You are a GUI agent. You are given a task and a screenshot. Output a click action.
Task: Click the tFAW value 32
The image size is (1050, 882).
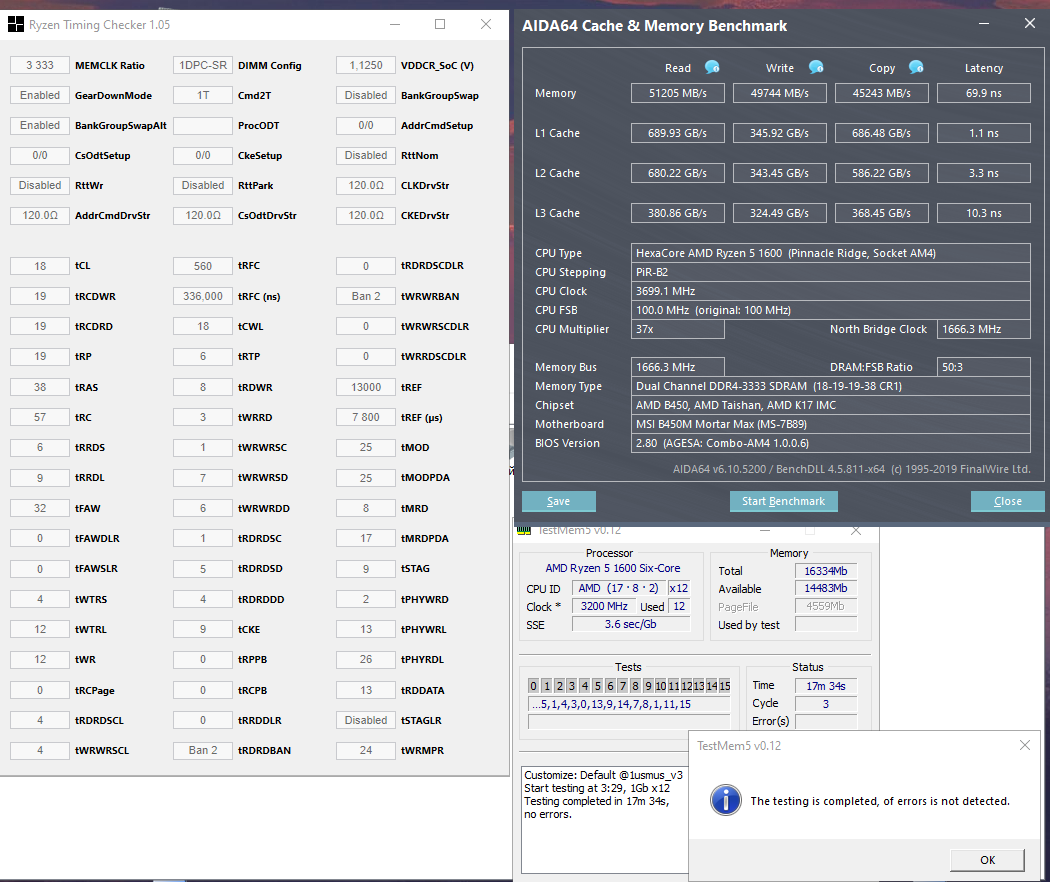[40, 508]
